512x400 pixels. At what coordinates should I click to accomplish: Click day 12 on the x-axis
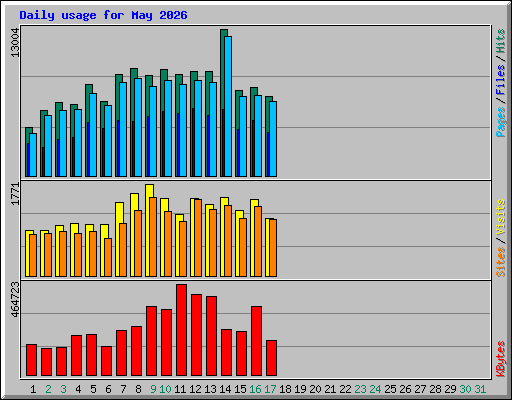click(x=195, y=389)
